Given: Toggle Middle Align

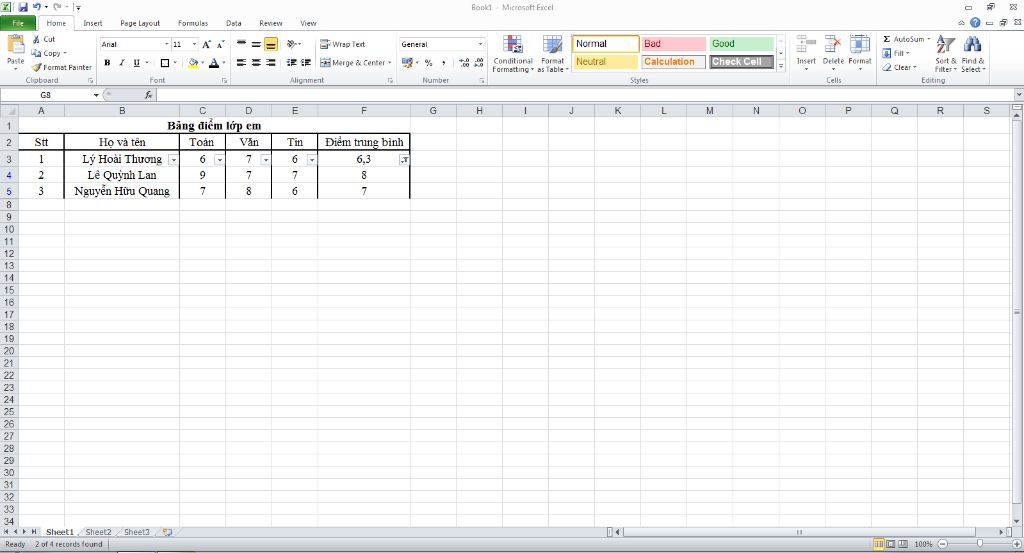Looking at the screenshot, I should click(256, 44).
